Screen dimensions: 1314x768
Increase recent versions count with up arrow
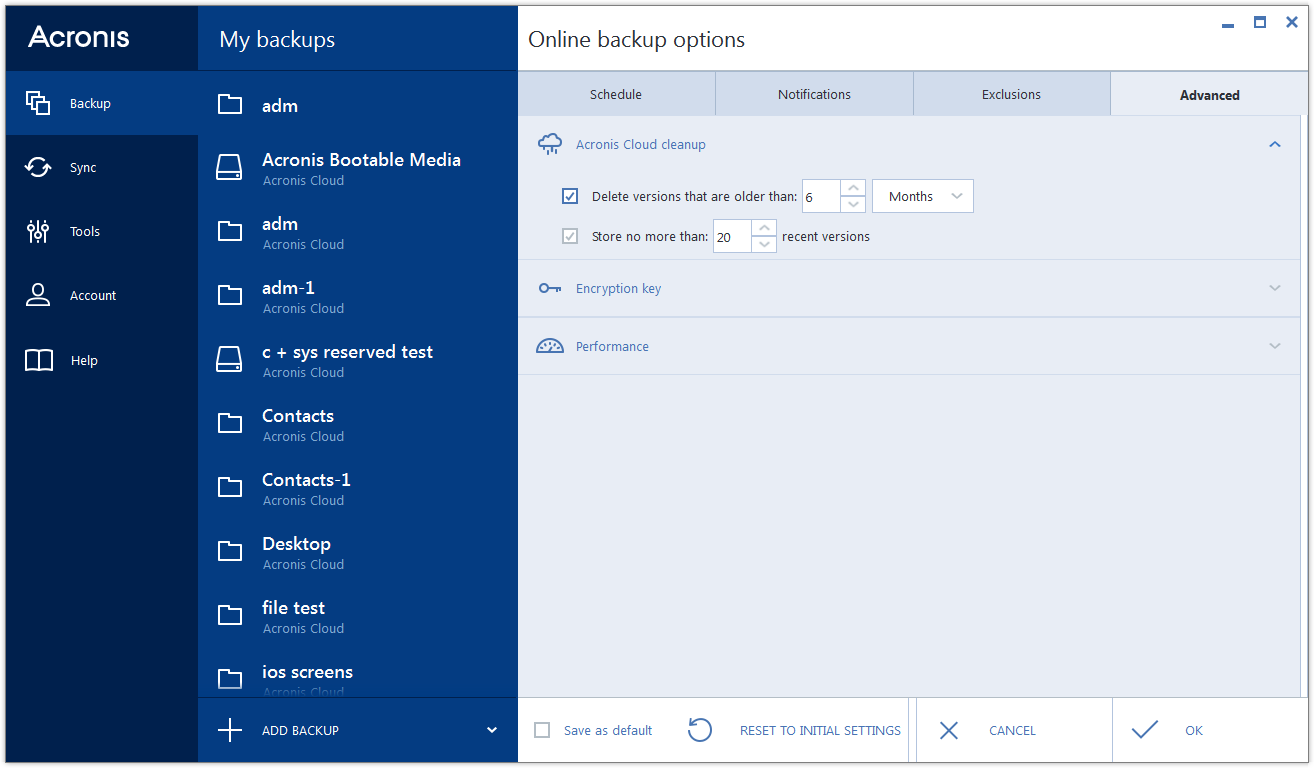[764, 228]
